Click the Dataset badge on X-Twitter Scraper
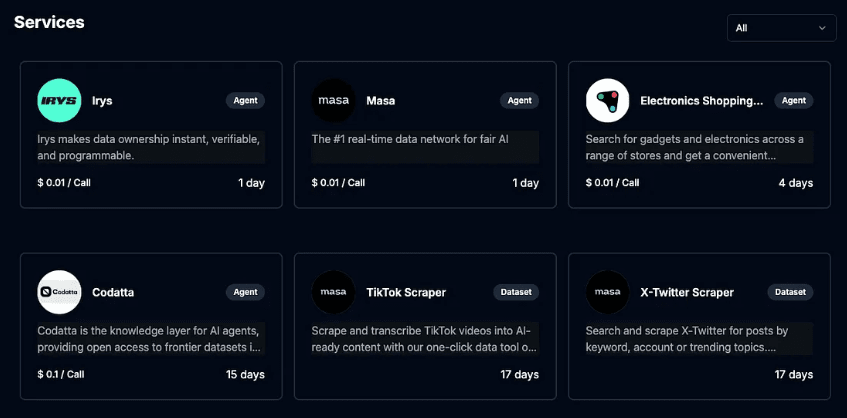847x418 pixels. pos(790,292)
